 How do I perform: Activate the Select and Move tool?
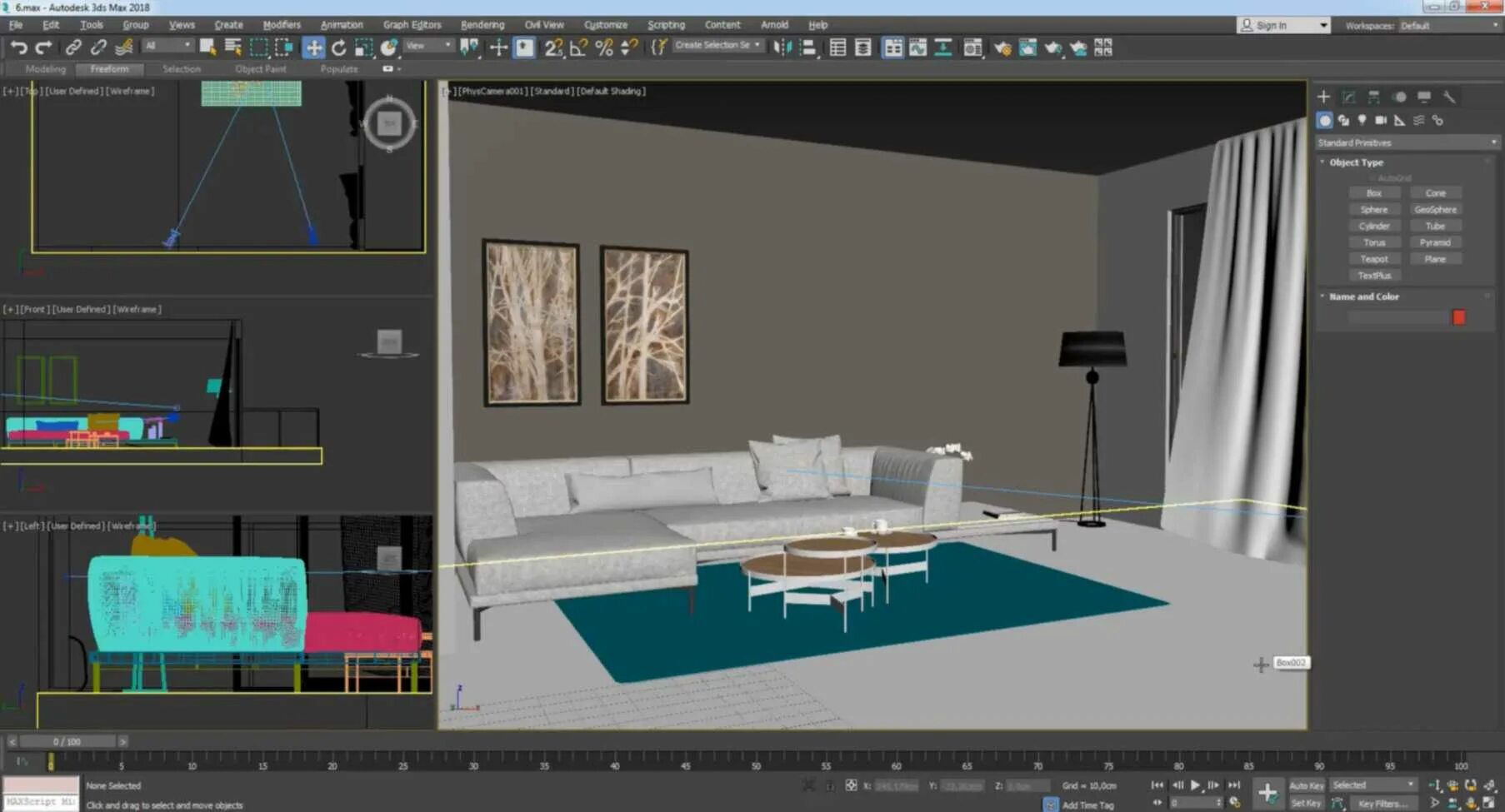point(313,47)
